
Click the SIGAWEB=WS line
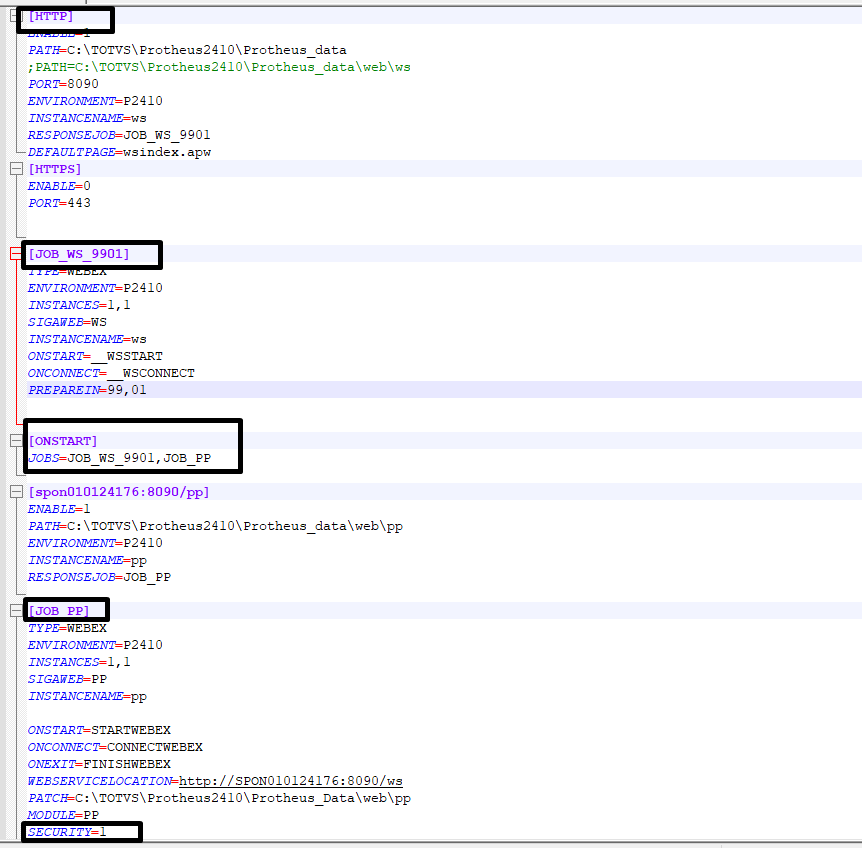pos(67,322)
